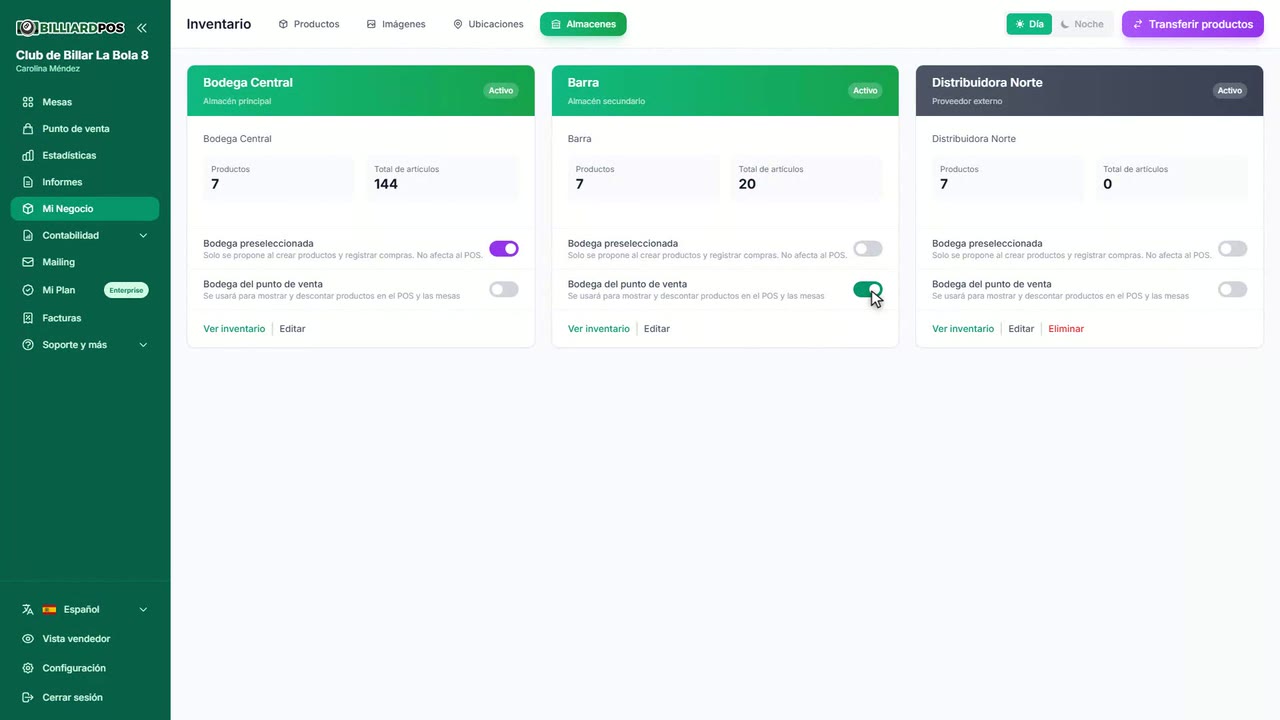
Task: Click the Mi Negocio box icon
Action: point(28,209)
